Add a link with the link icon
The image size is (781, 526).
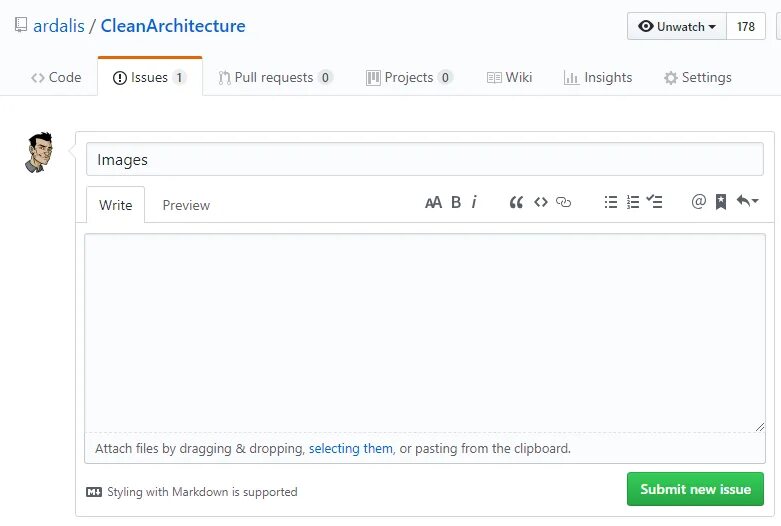pyautogui.click(x=563, y=202)
